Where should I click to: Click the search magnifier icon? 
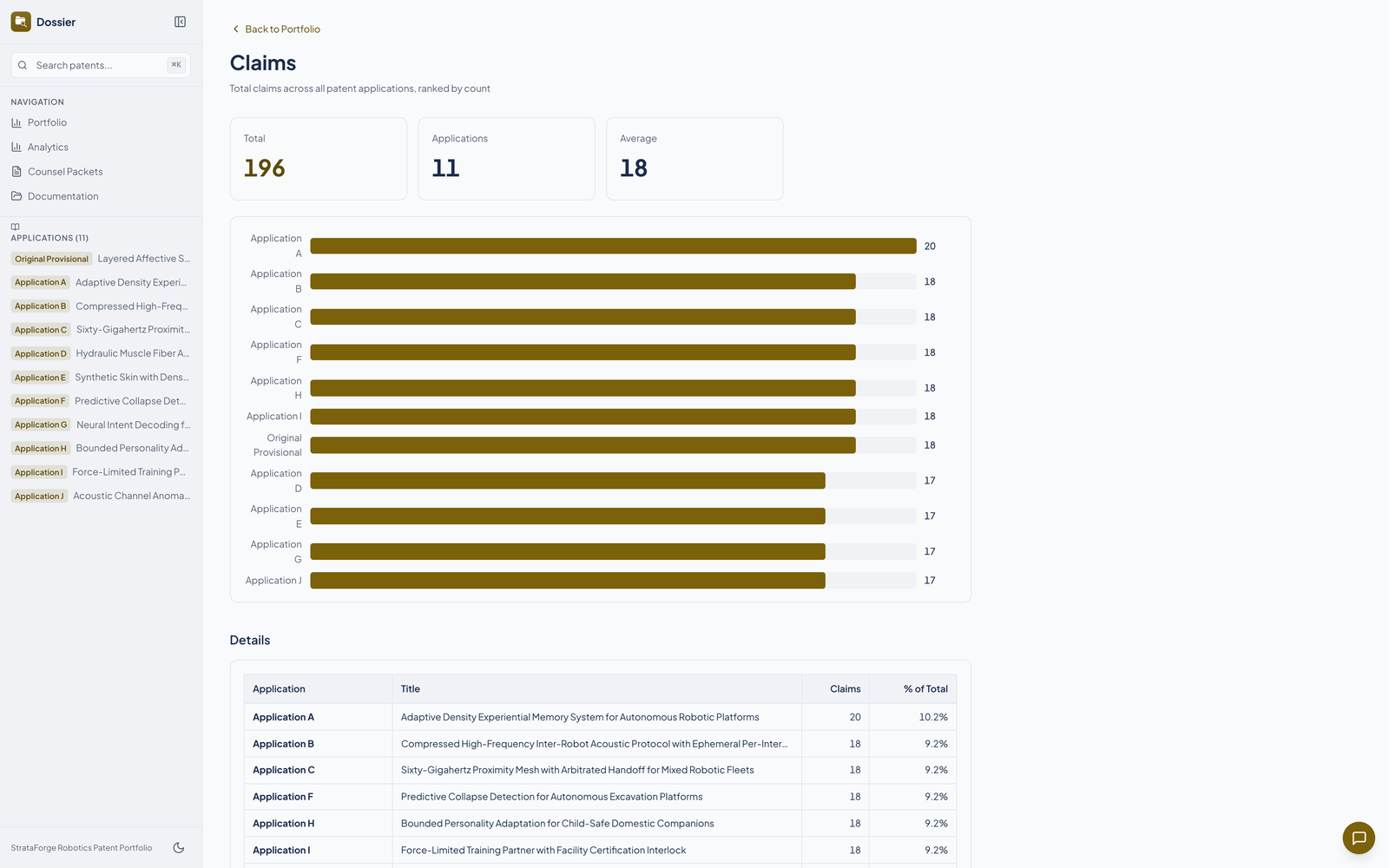click(23, 65)
